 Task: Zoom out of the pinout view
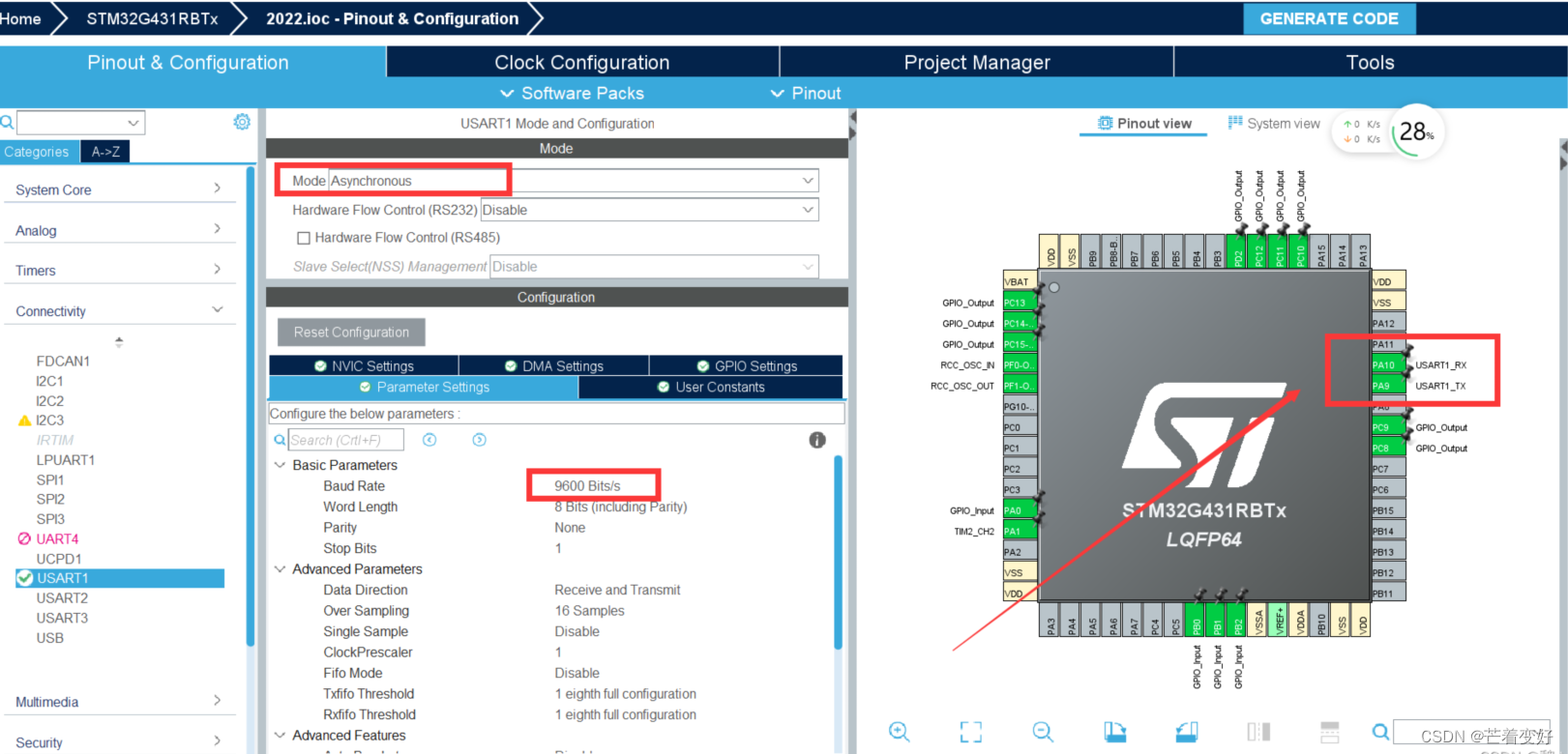click(1043, 732)
